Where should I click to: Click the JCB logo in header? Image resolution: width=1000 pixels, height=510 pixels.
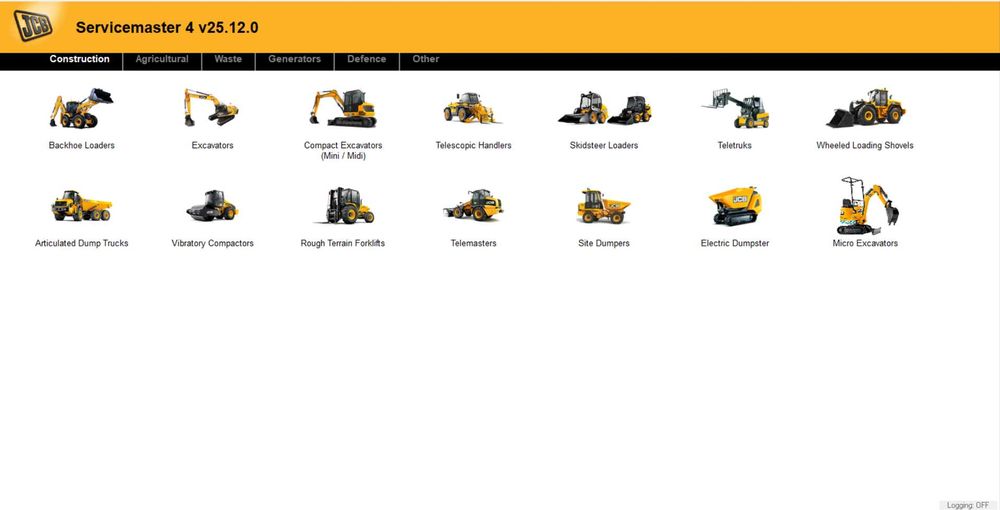tap(33, 26)
